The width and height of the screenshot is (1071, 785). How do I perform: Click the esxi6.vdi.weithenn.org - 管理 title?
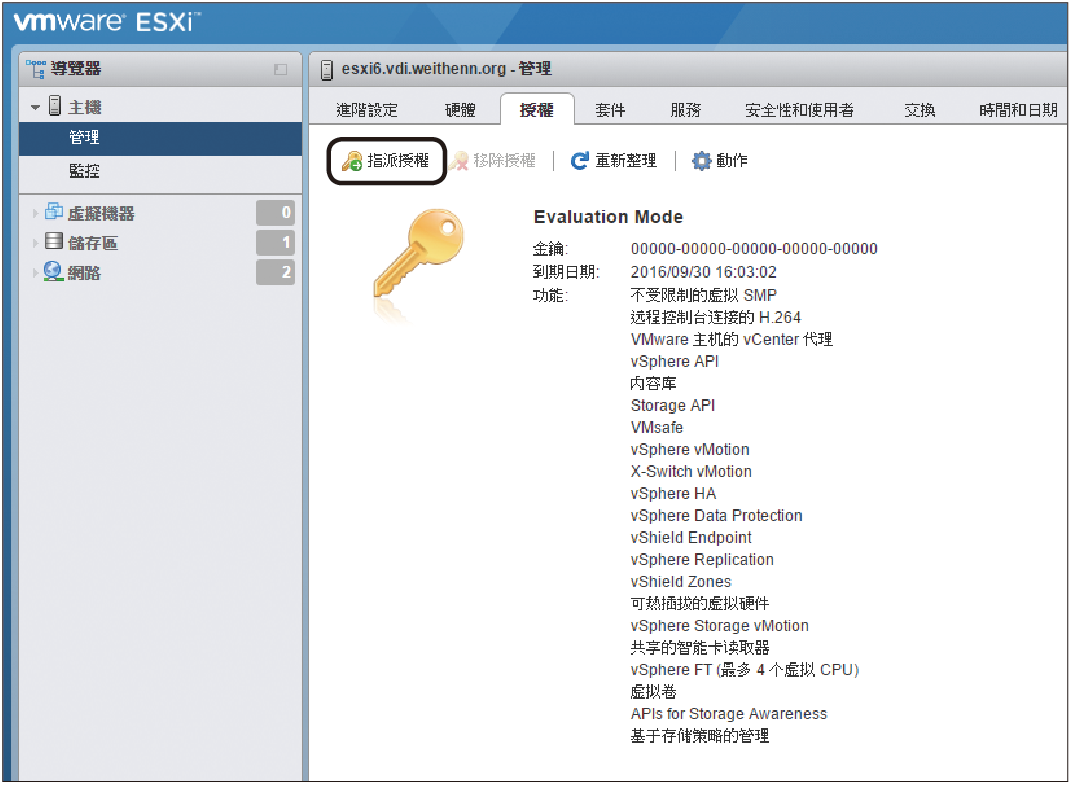pyautogui.click(x=447, y=68)
